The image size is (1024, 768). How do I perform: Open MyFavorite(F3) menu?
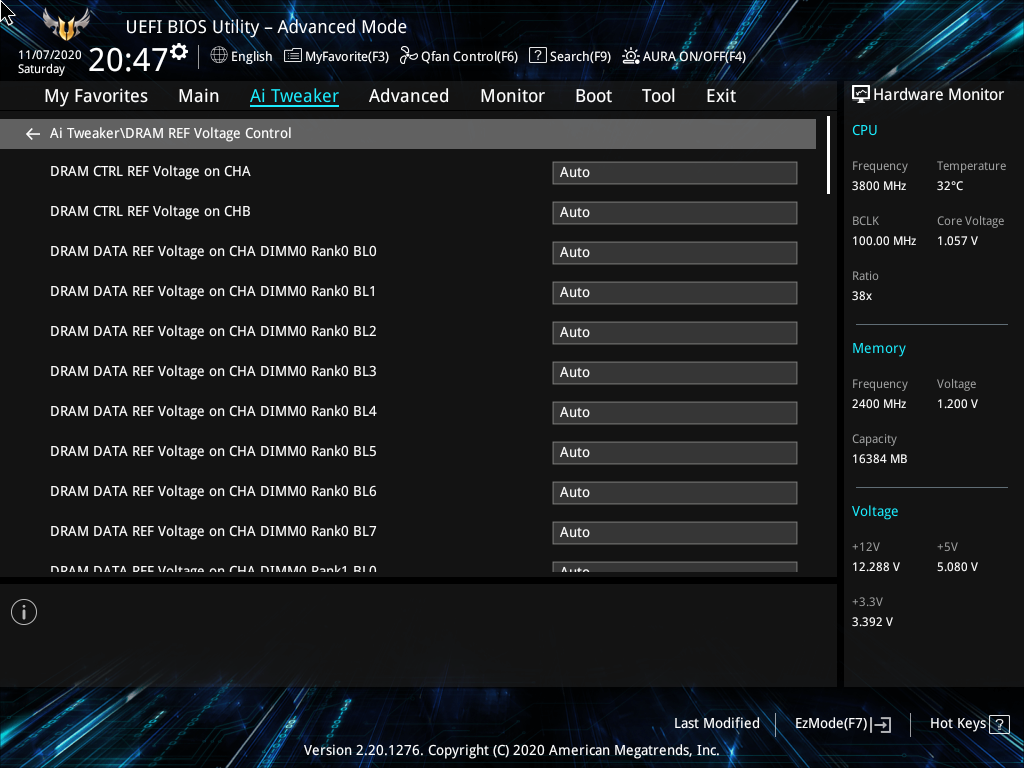[x=336, y=56]
